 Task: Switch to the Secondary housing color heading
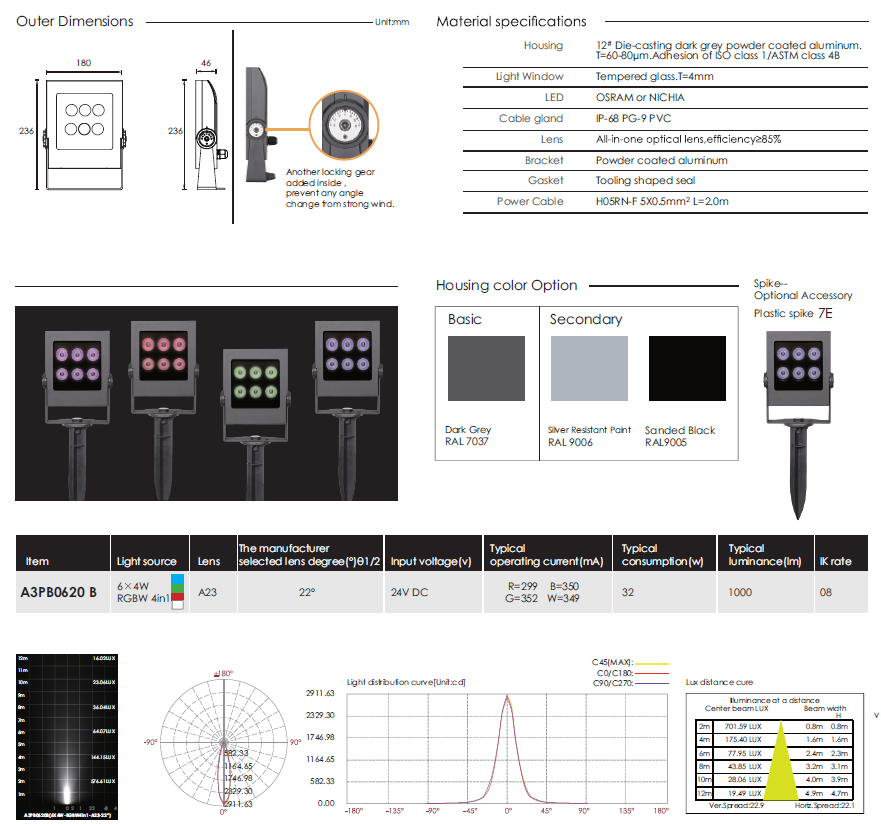pyautogui.click(x=586, y=320)
